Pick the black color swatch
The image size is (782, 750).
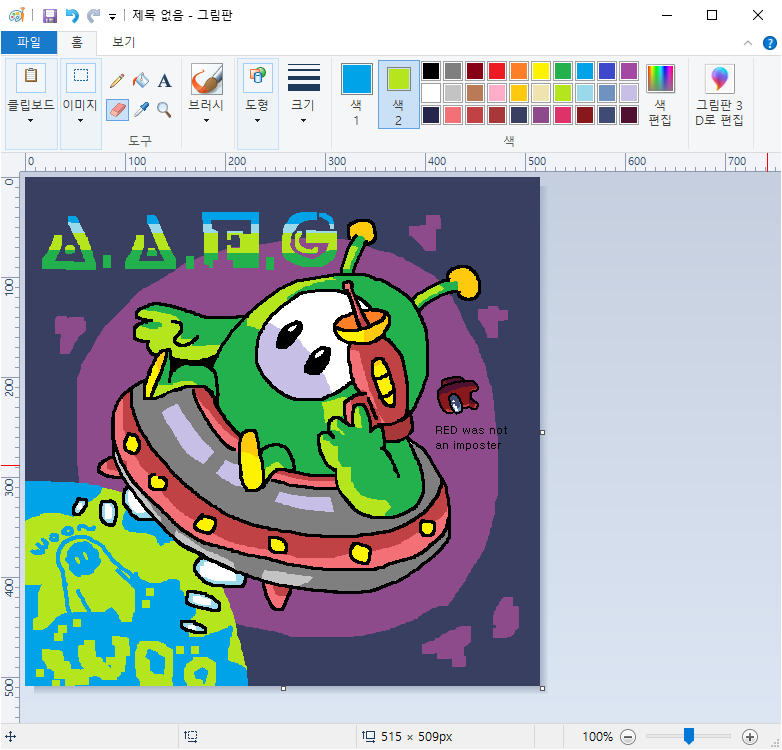click(x=431, y=71)
